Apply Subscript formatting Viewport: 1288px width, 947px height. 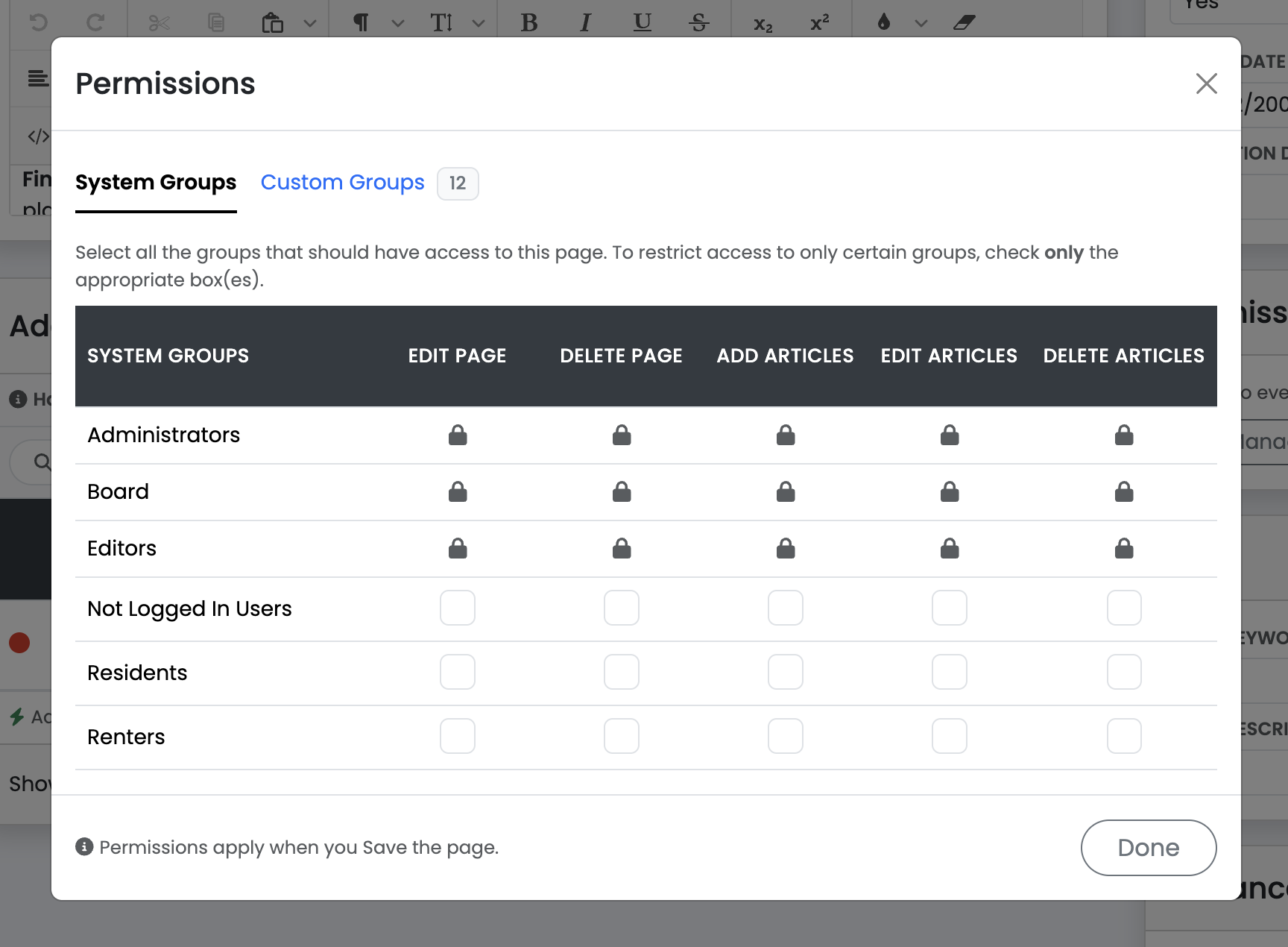(x=763, y=24)
